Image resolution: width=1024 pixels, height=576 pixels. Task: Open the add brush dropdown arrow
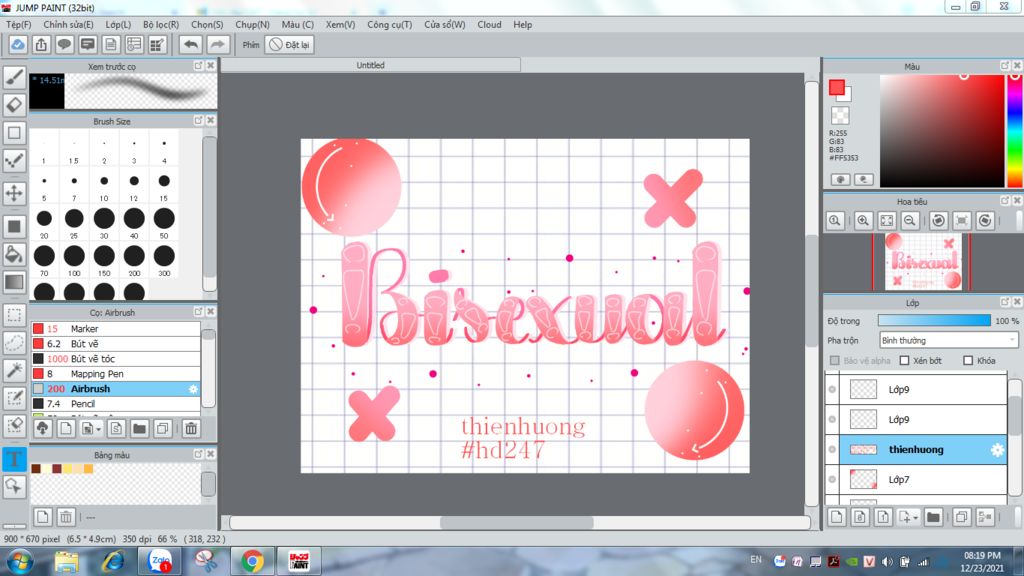[99, 429]
